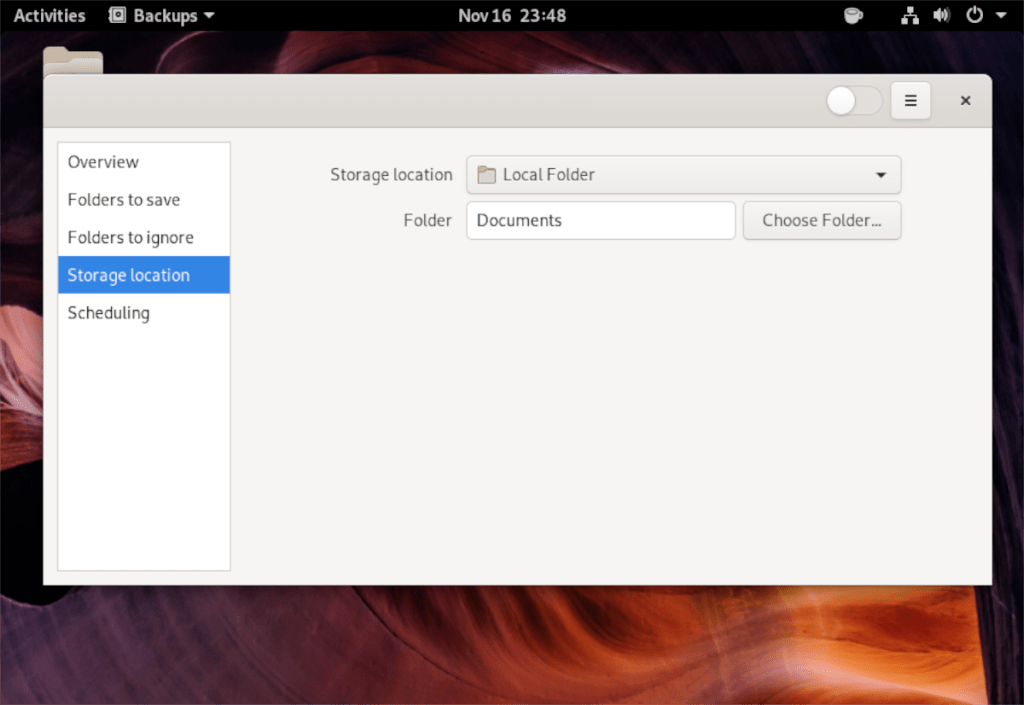Open the Backups hamburger menu
The image size is (1024, 705).
point(910,100)
